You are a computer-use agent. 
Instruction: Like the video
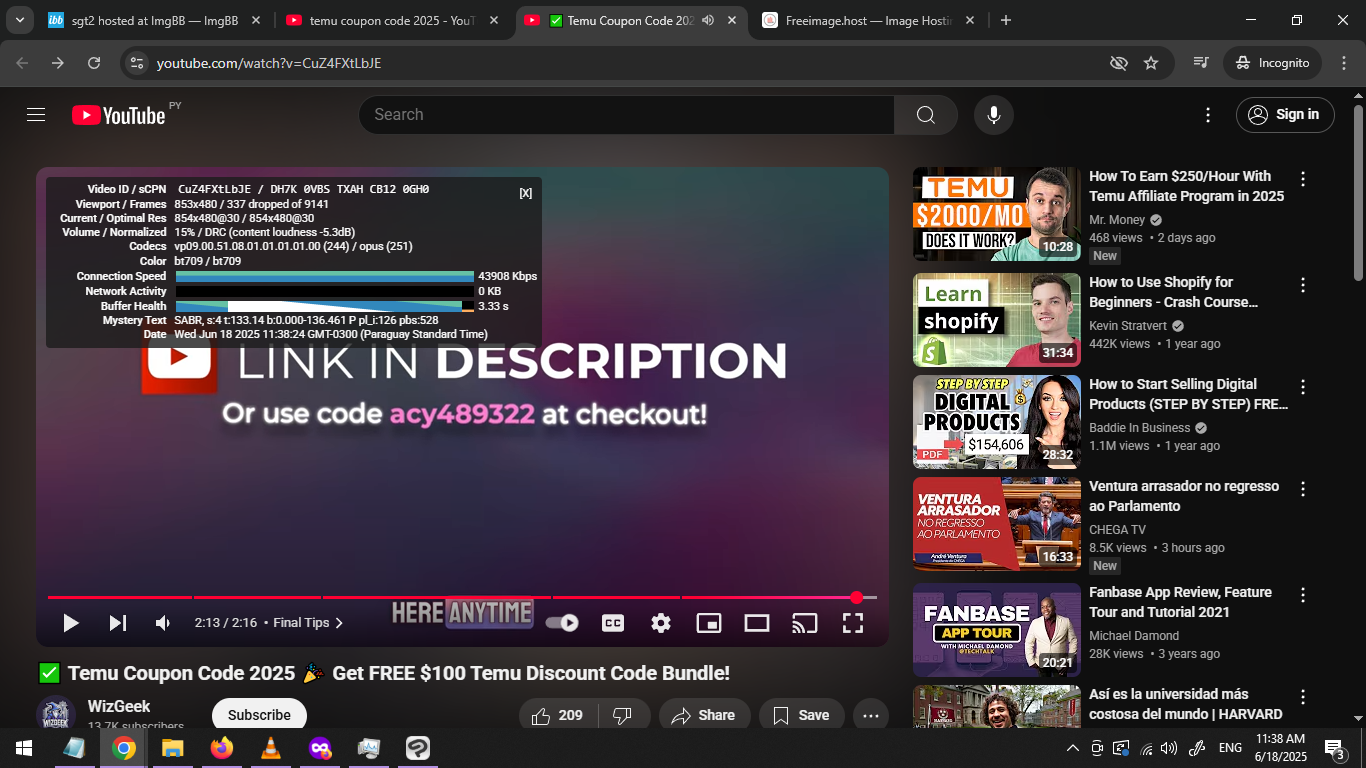[557, 715]
